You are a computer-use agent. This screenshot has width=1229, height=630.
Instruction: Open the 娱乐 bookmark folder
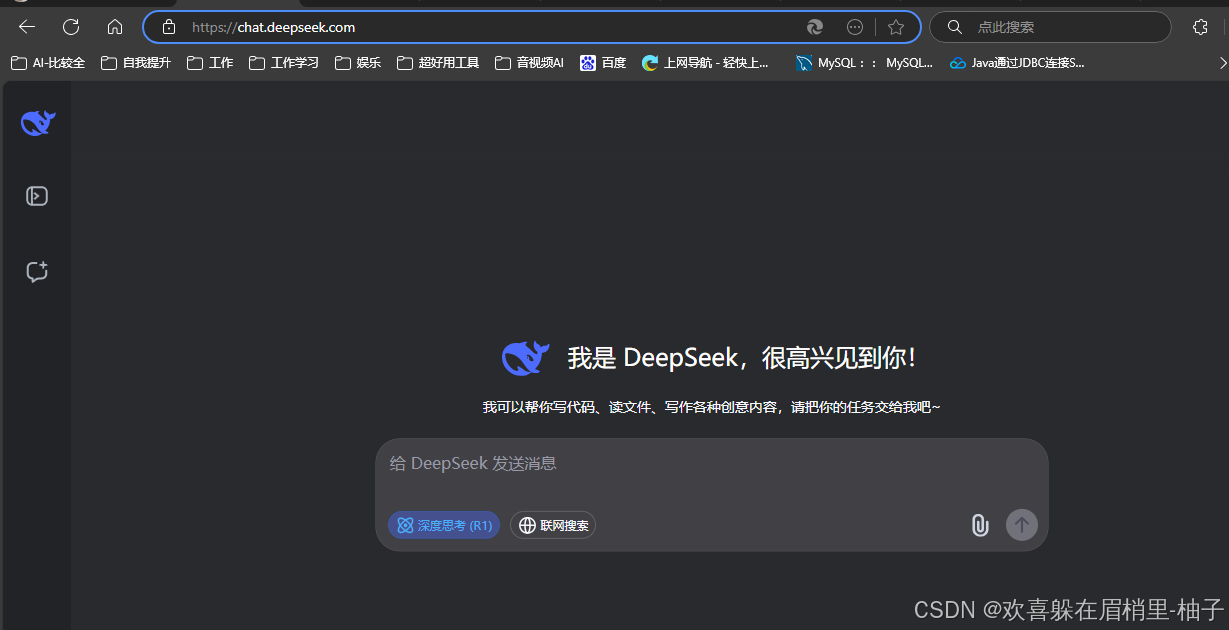point(358,63)
